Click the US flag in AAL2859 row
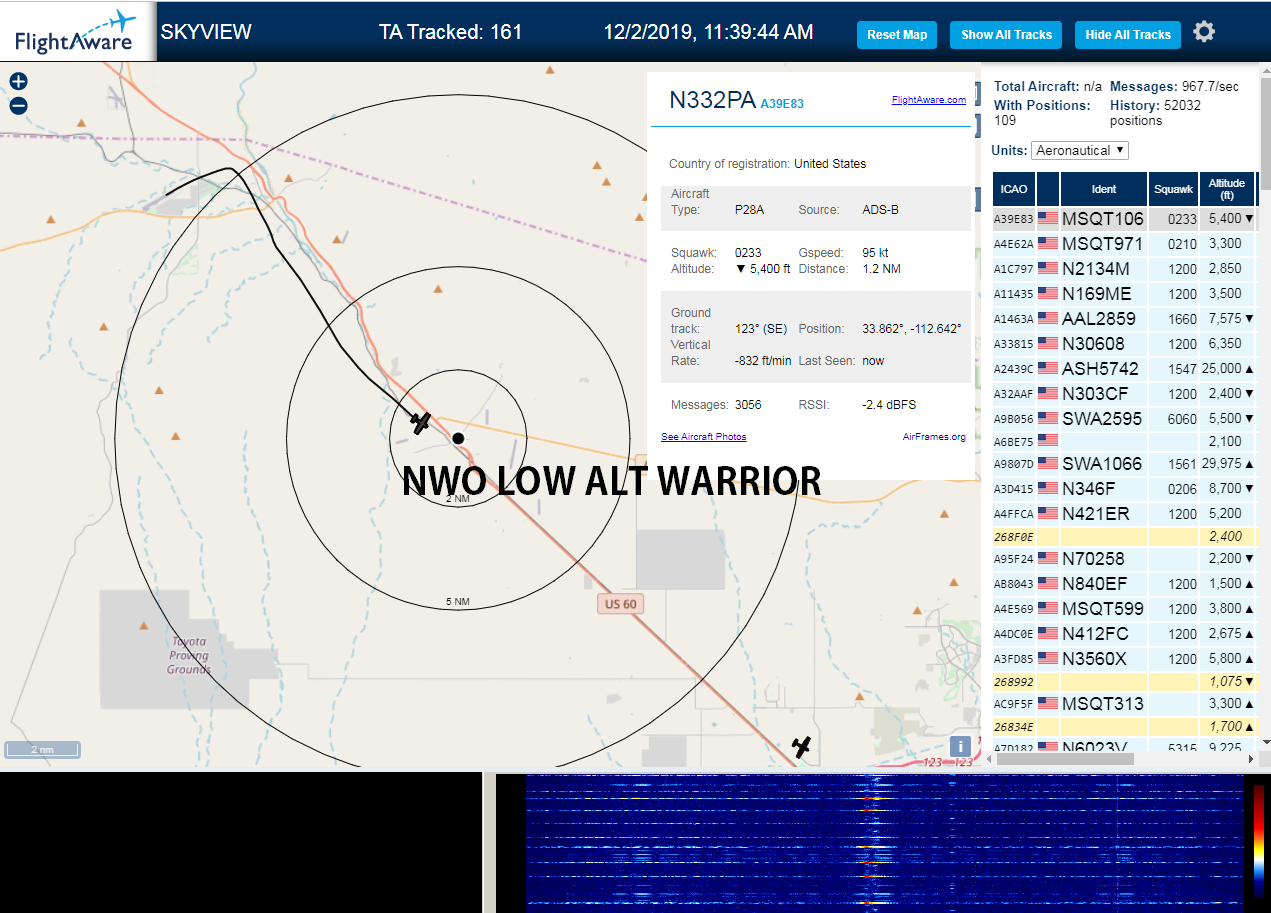Screen dimensions: 1271x913 [x=1048, y=319]
